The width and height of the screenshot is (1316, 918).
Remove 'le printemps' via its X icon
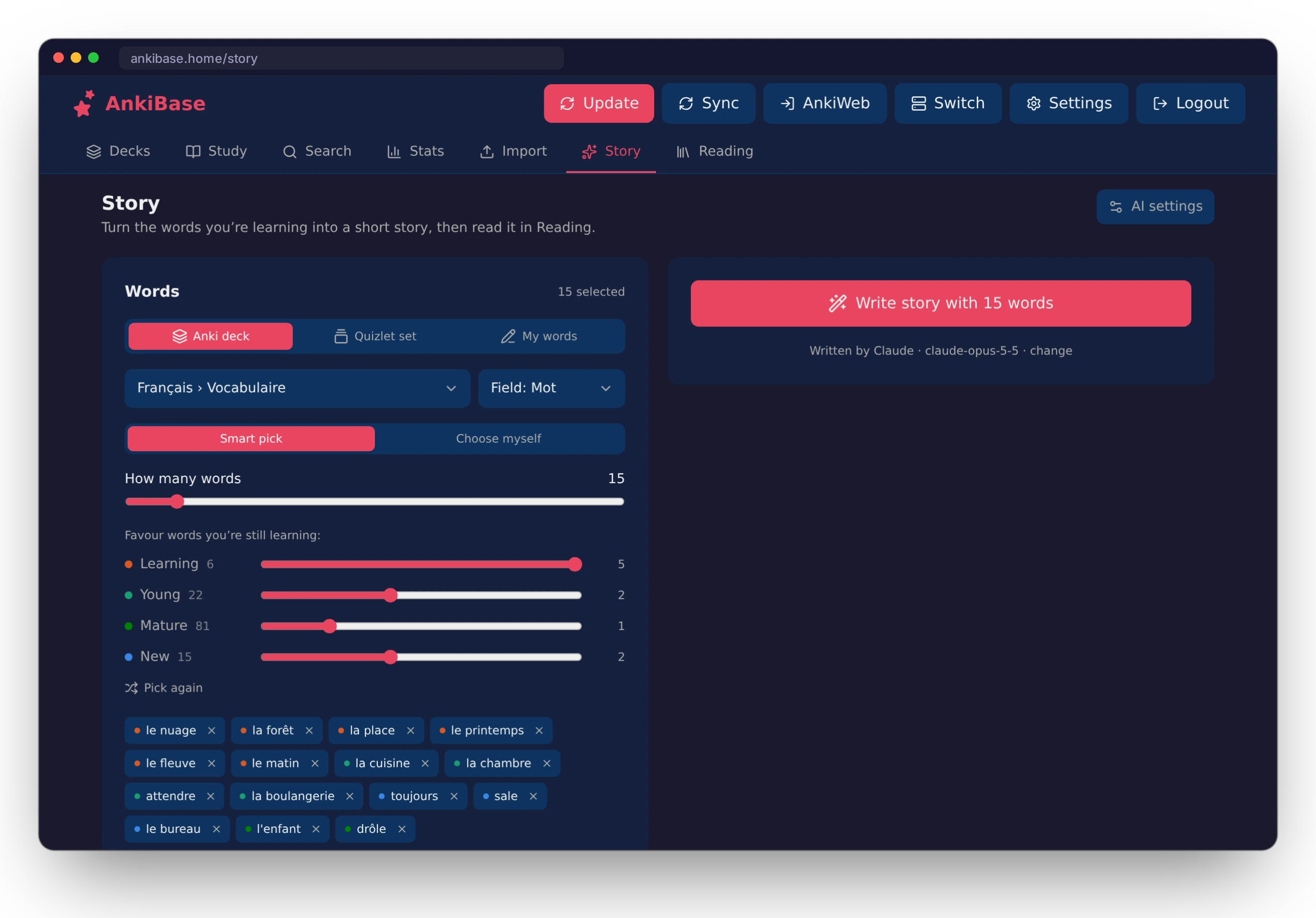[539, 730]
